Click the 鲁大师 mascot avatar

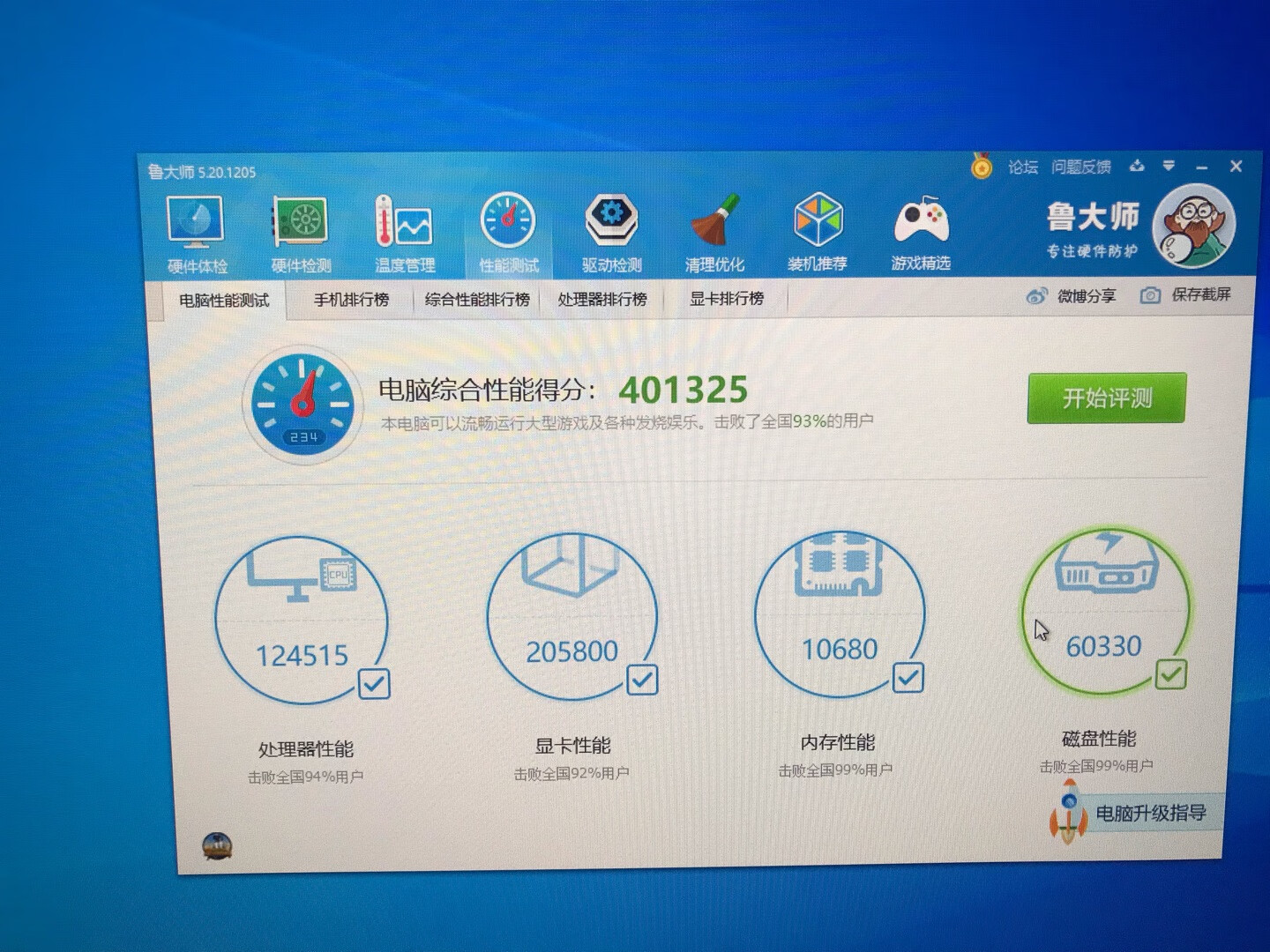tap(1193, 227)
